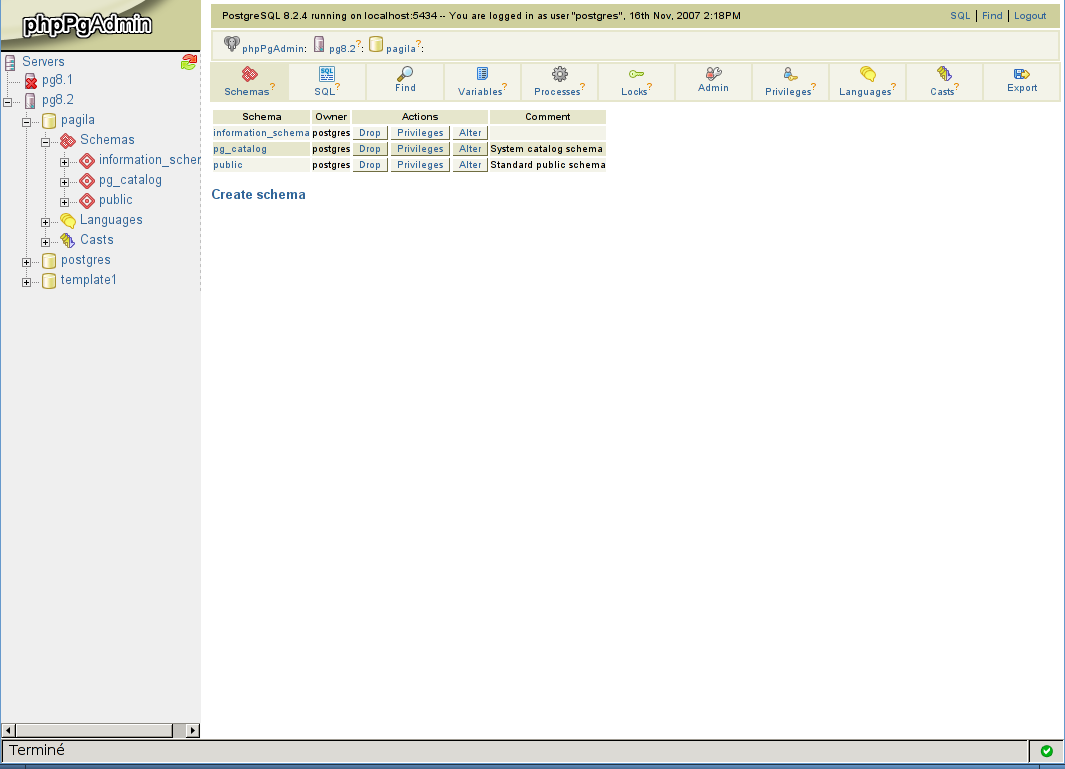Click the Locks key icon

point(636,74)
